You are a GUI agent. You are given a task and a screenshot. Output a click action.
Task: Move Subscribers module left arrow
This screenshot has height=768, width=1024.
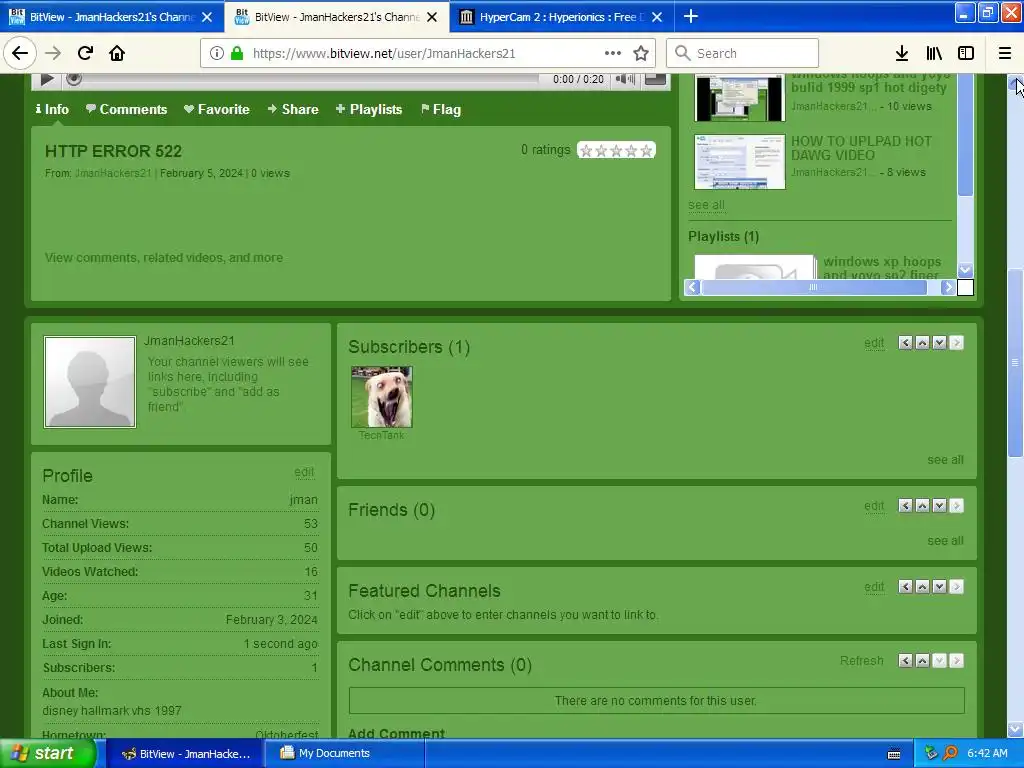coord(905,343)
